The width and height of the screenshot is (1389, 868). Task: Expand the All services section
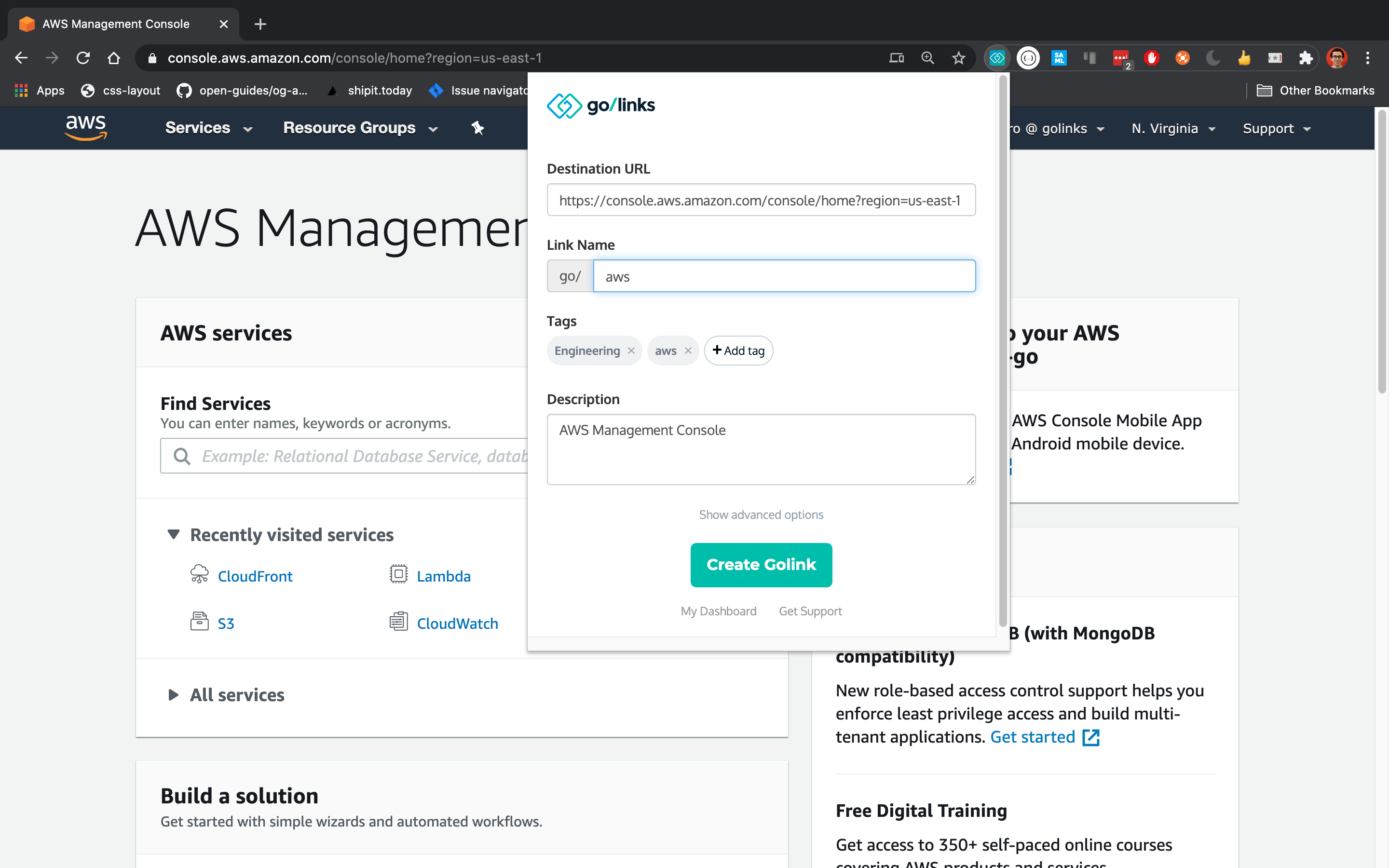click(x=173, y=695)
